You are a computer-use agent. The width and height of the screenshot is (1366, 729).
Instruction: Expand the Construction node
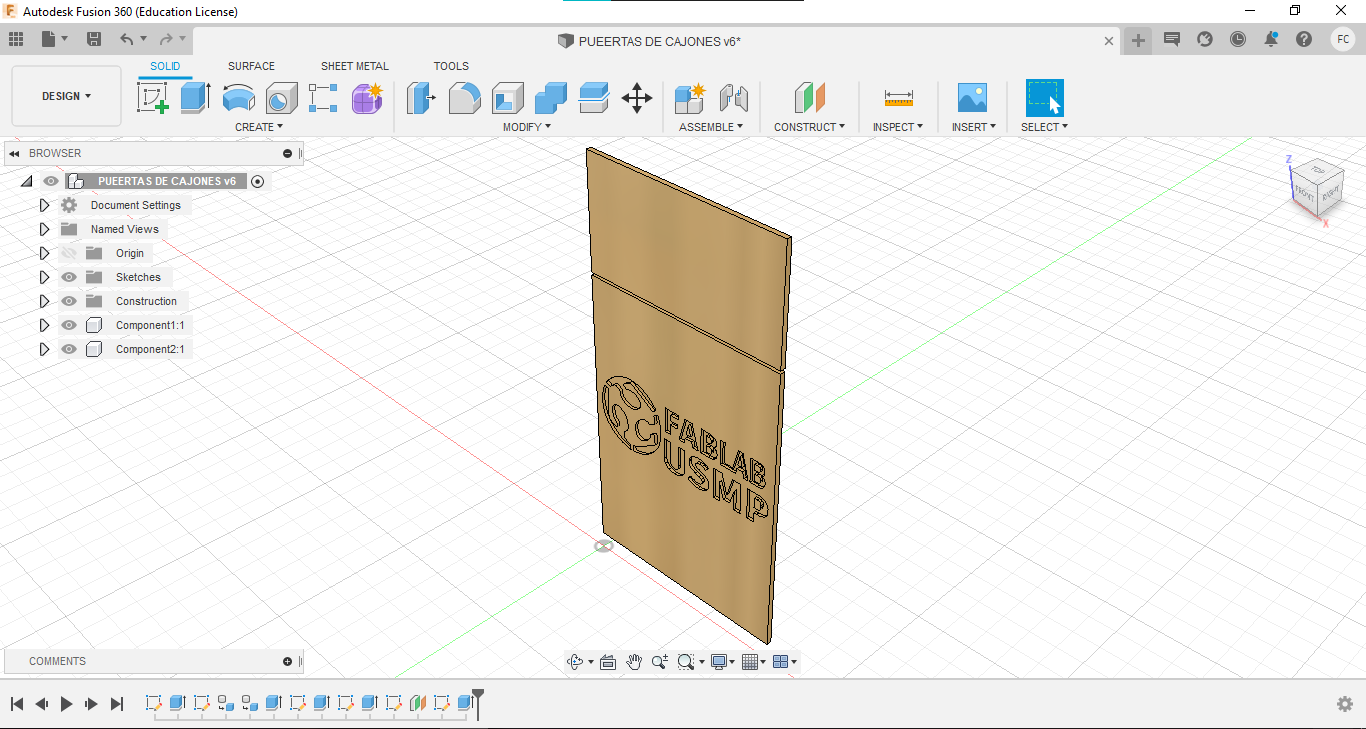coord(44,301)
